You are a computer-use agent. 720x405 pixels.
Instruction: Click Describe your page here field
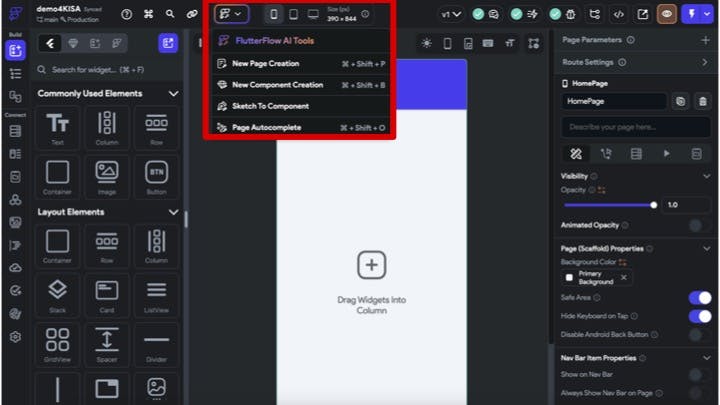[x=636, y=127]
